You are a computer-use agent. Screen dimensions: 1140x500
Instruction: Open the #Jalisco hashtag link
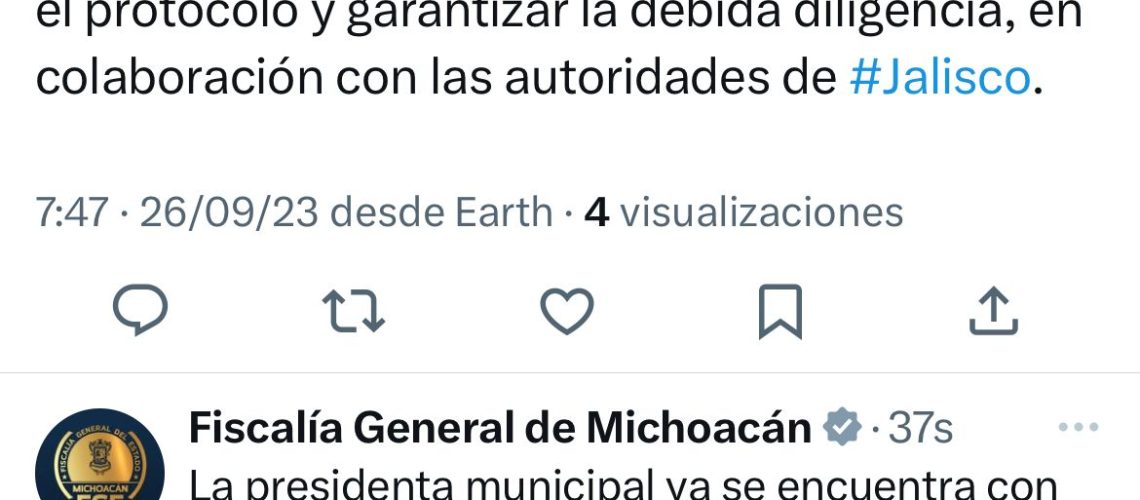[939, 78]
